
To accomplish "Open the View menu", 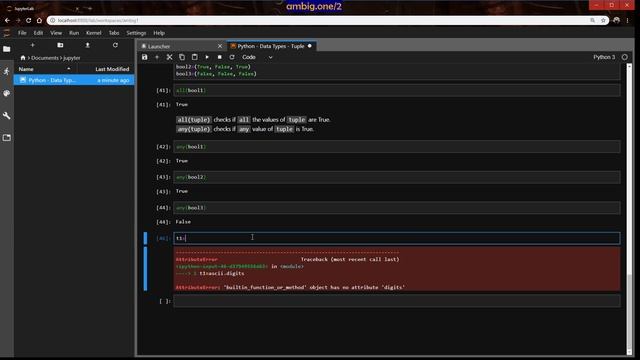I will [x=56, y=33].
